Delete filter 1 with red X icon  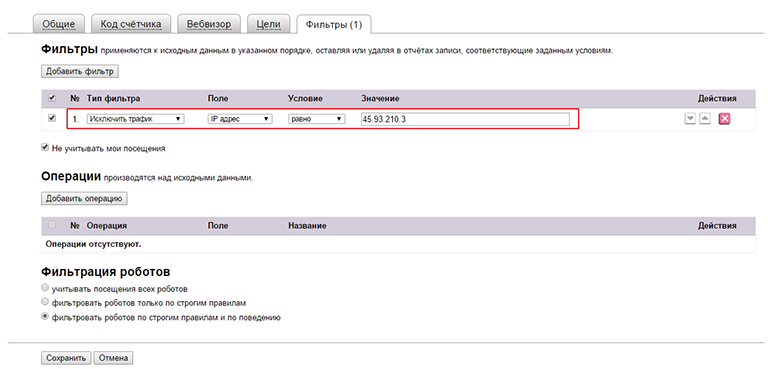pyautogui.click(x=724, y=119)
